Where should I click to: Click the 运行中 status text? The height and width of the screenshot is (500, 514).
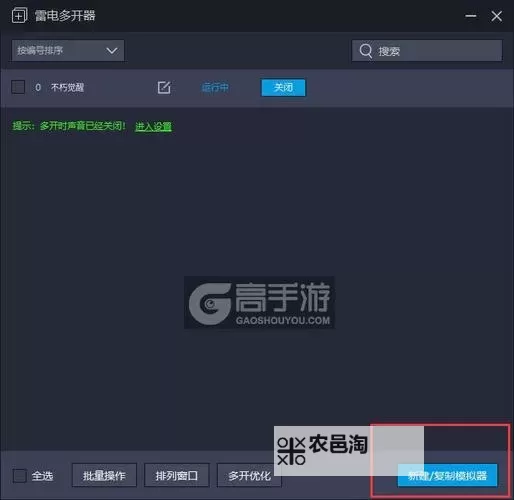coord(215,88)
